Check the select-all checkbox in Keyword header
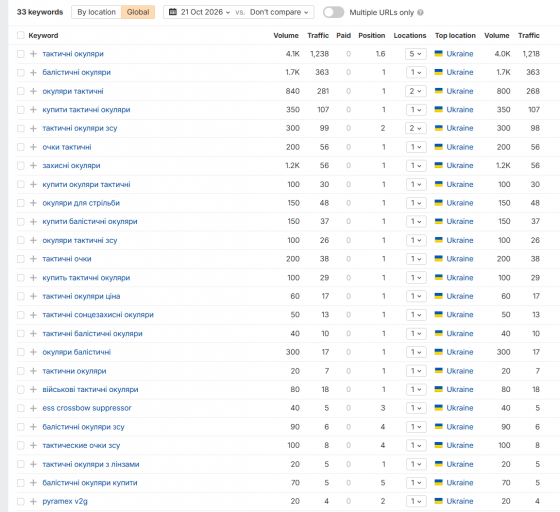The height and width of the screenshot is (512, 560). pyautogui.click(x=21, y=35)
